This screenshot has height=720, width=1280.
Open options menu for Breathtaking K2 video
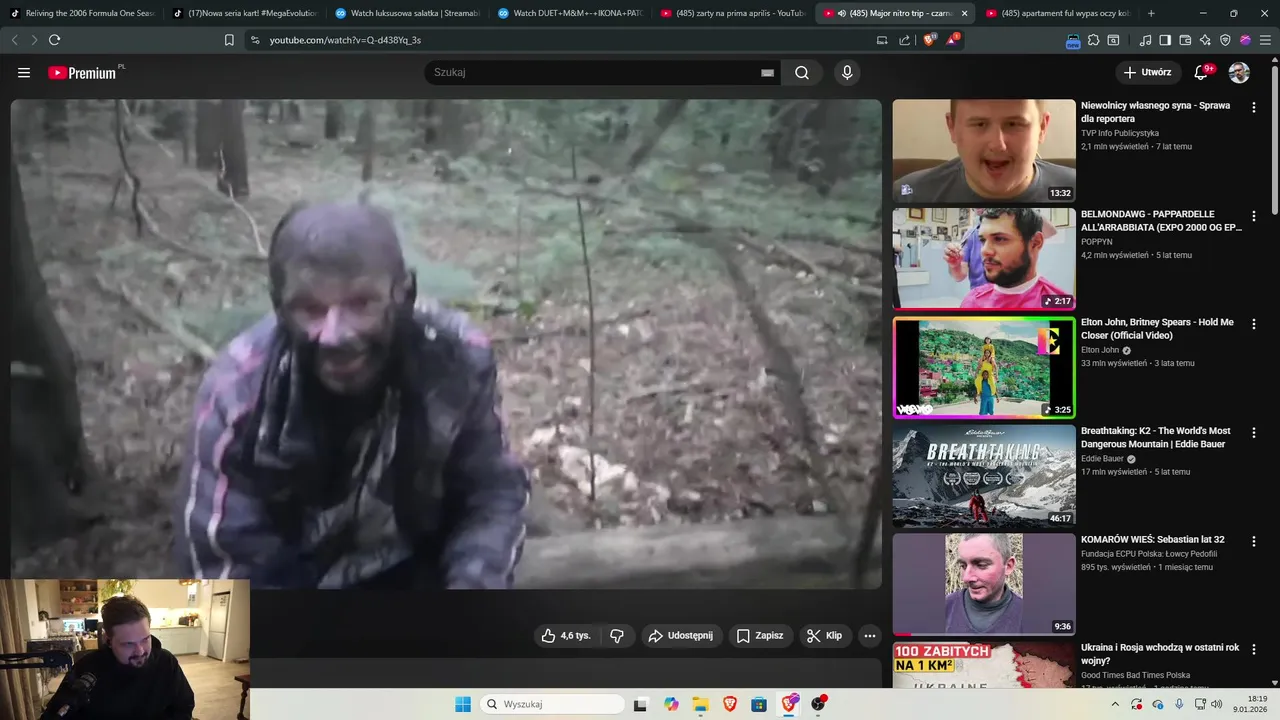[x=1254, y=433]
